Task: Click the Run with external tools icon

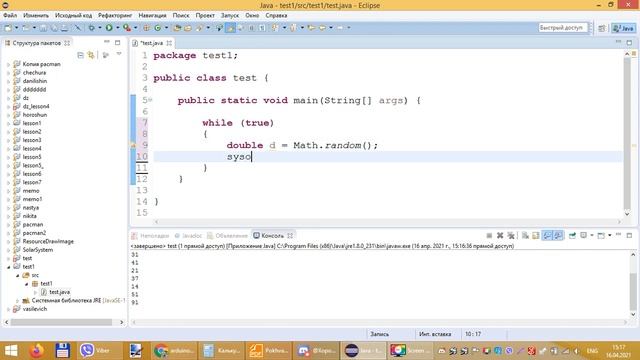Action: click(x=127, y=28)
